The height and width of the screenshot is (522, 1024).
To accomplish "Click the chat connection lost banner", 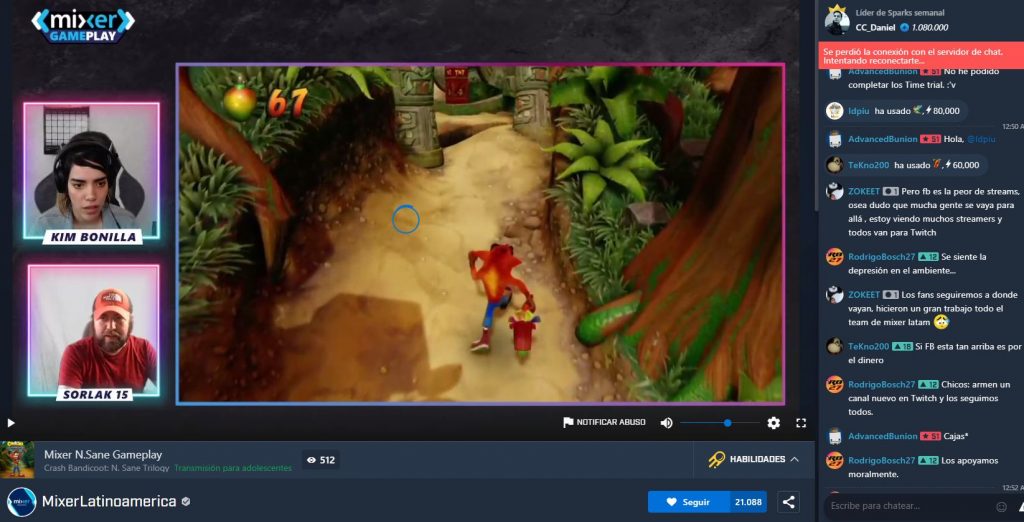I will click(921, 56).
